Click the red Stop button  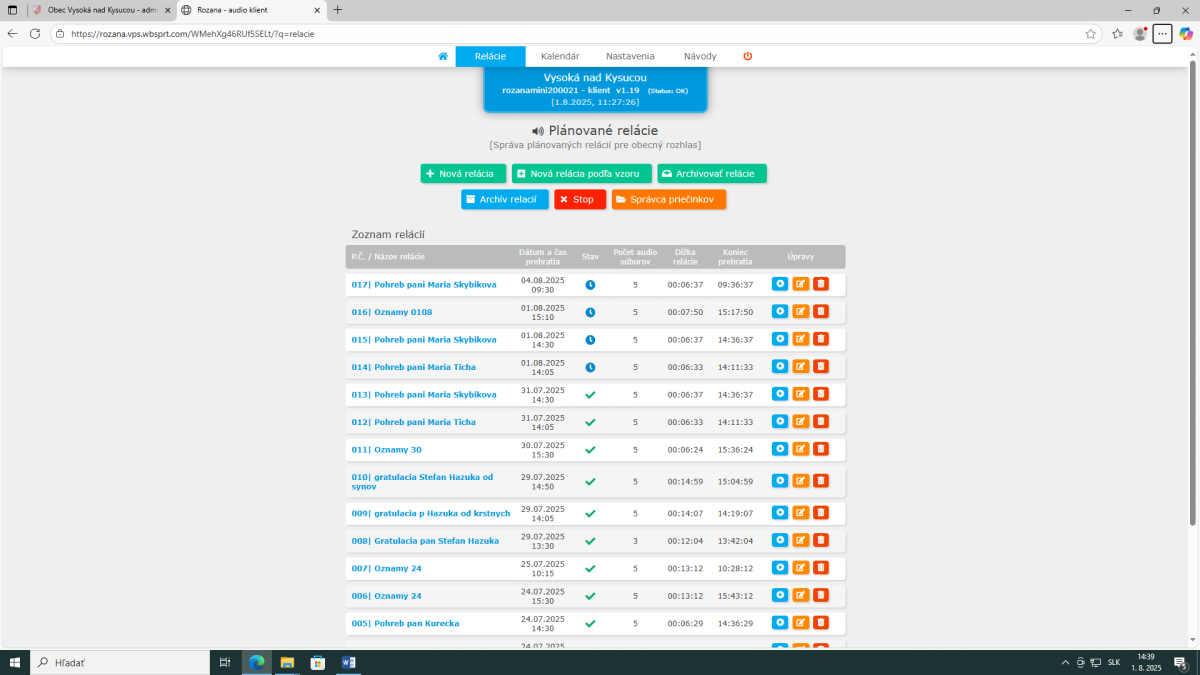tap(580, 200)
